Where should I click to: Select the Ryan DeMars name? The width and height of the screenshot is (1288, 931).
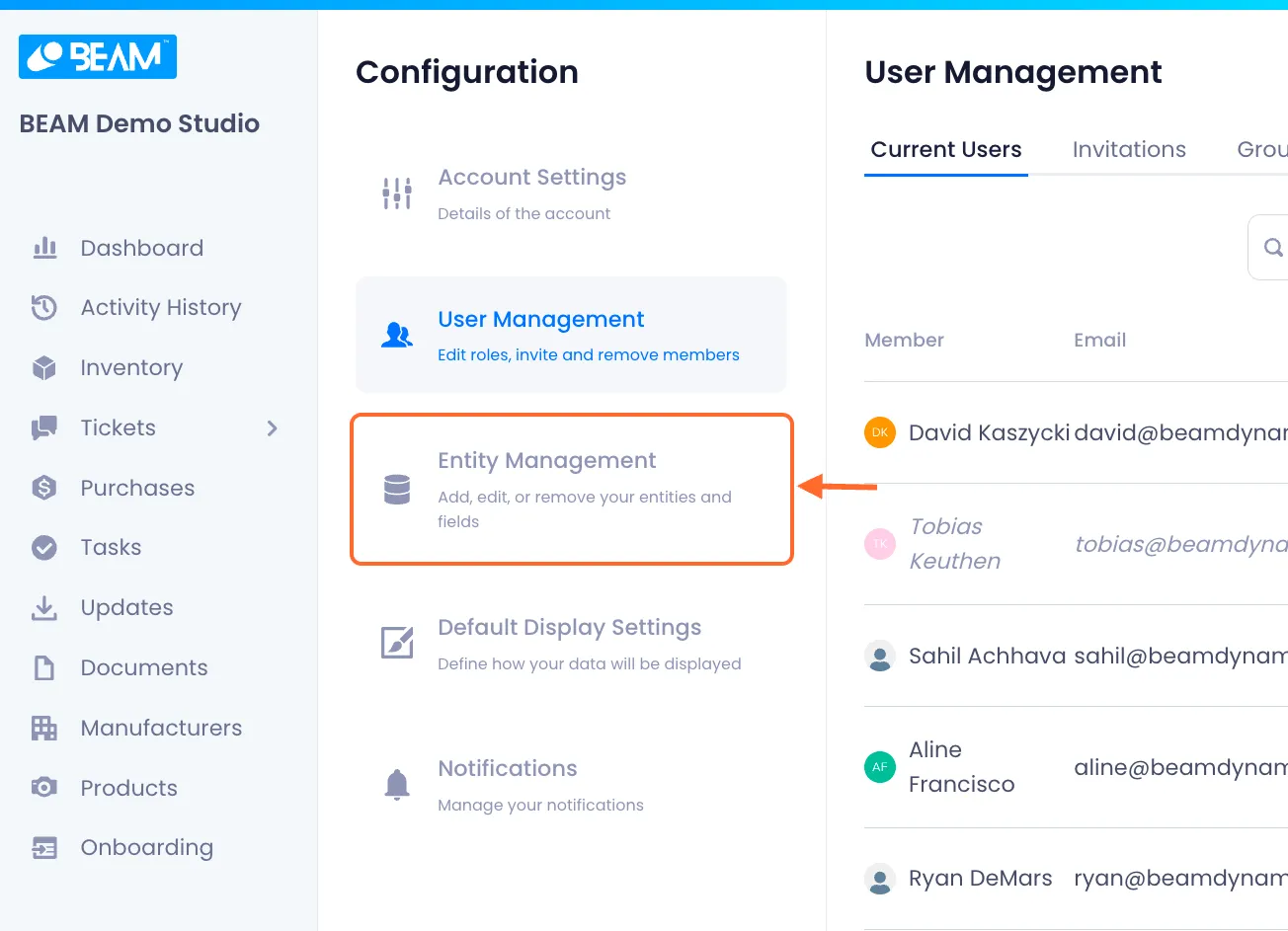click(980, 879)
